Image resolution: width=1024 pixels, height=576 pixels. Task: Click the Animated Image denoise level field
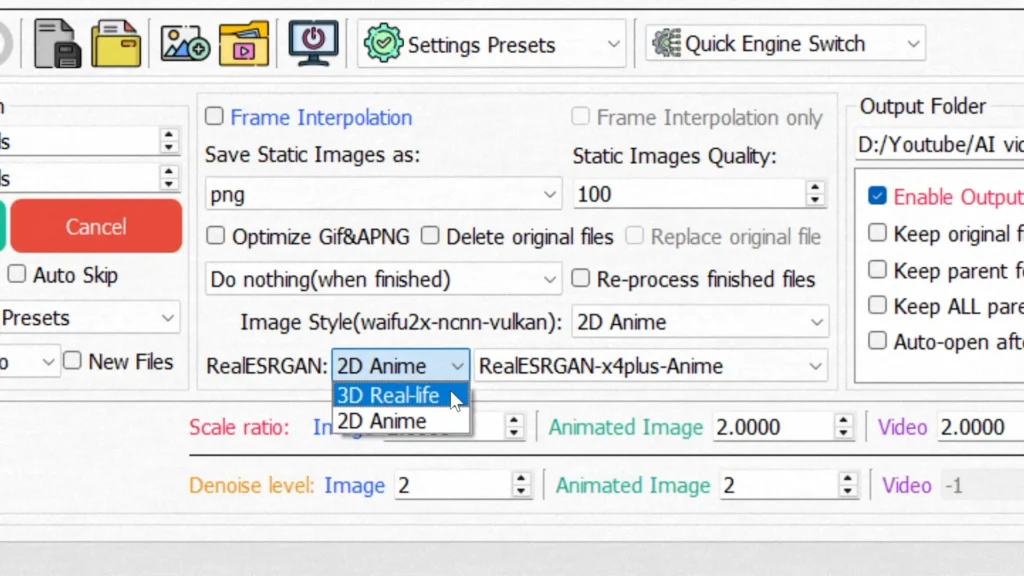tap(779, 485)
